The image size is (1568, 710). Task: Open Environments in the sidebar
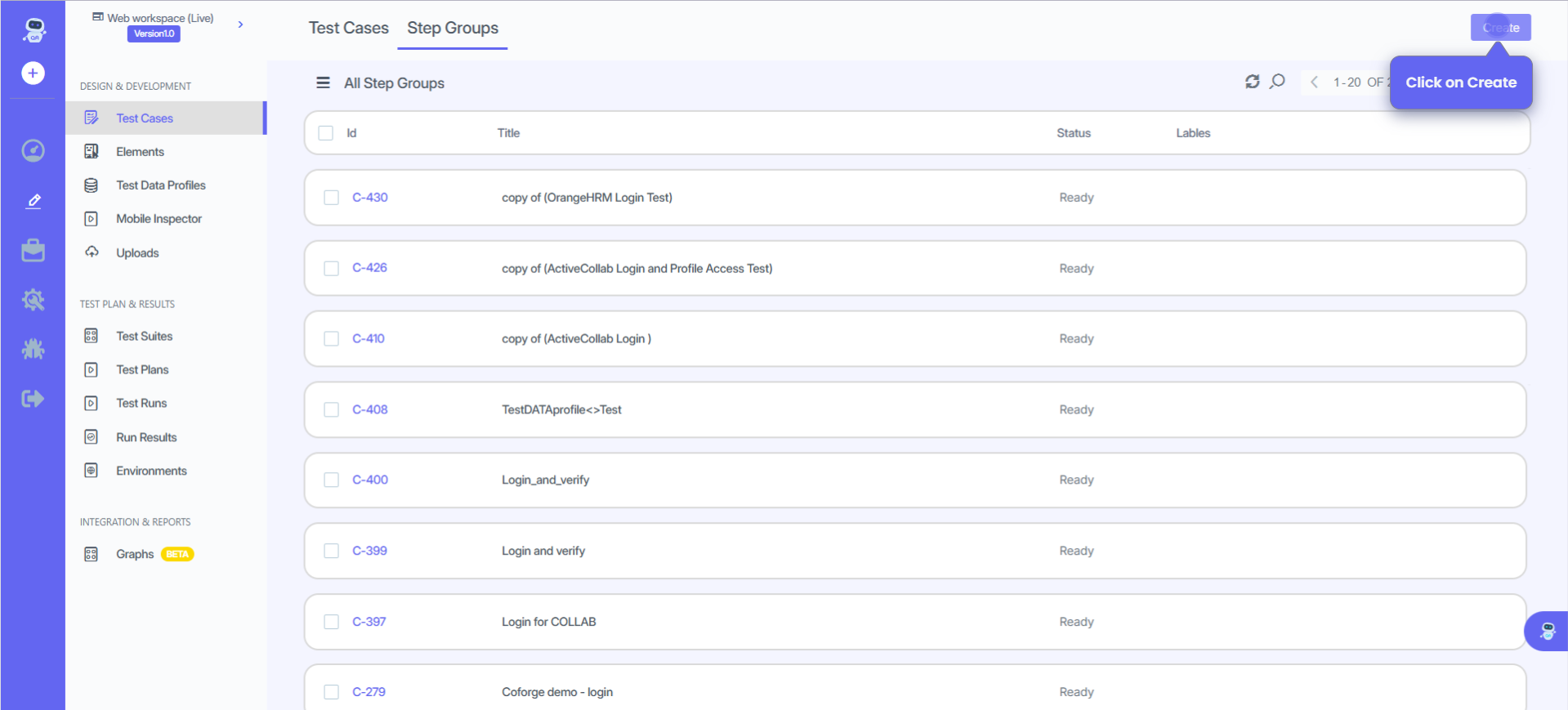(151, 471)
